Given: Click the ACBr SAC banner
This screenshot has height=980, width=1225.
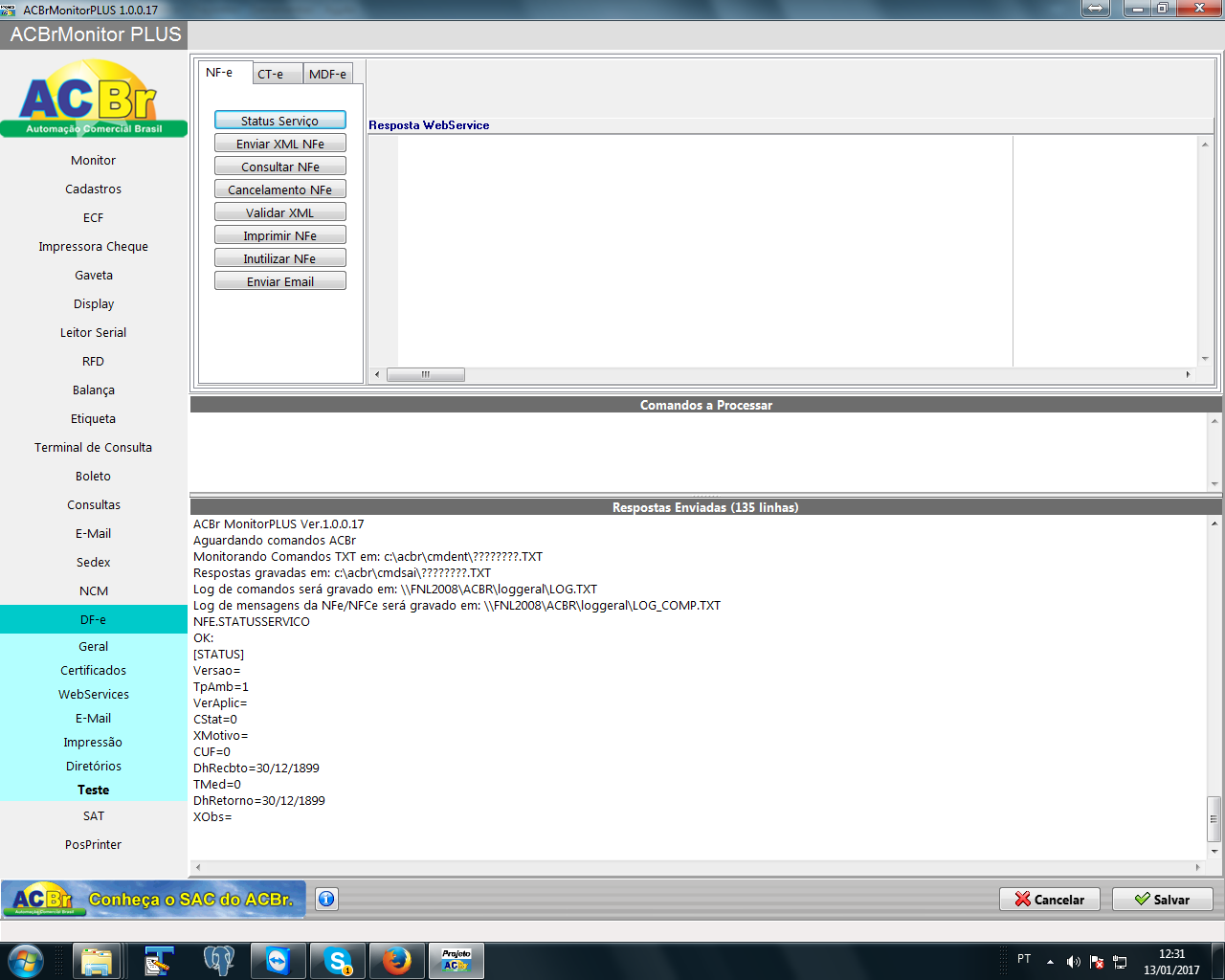Looking at the screenshot, I should pos(153,899).
